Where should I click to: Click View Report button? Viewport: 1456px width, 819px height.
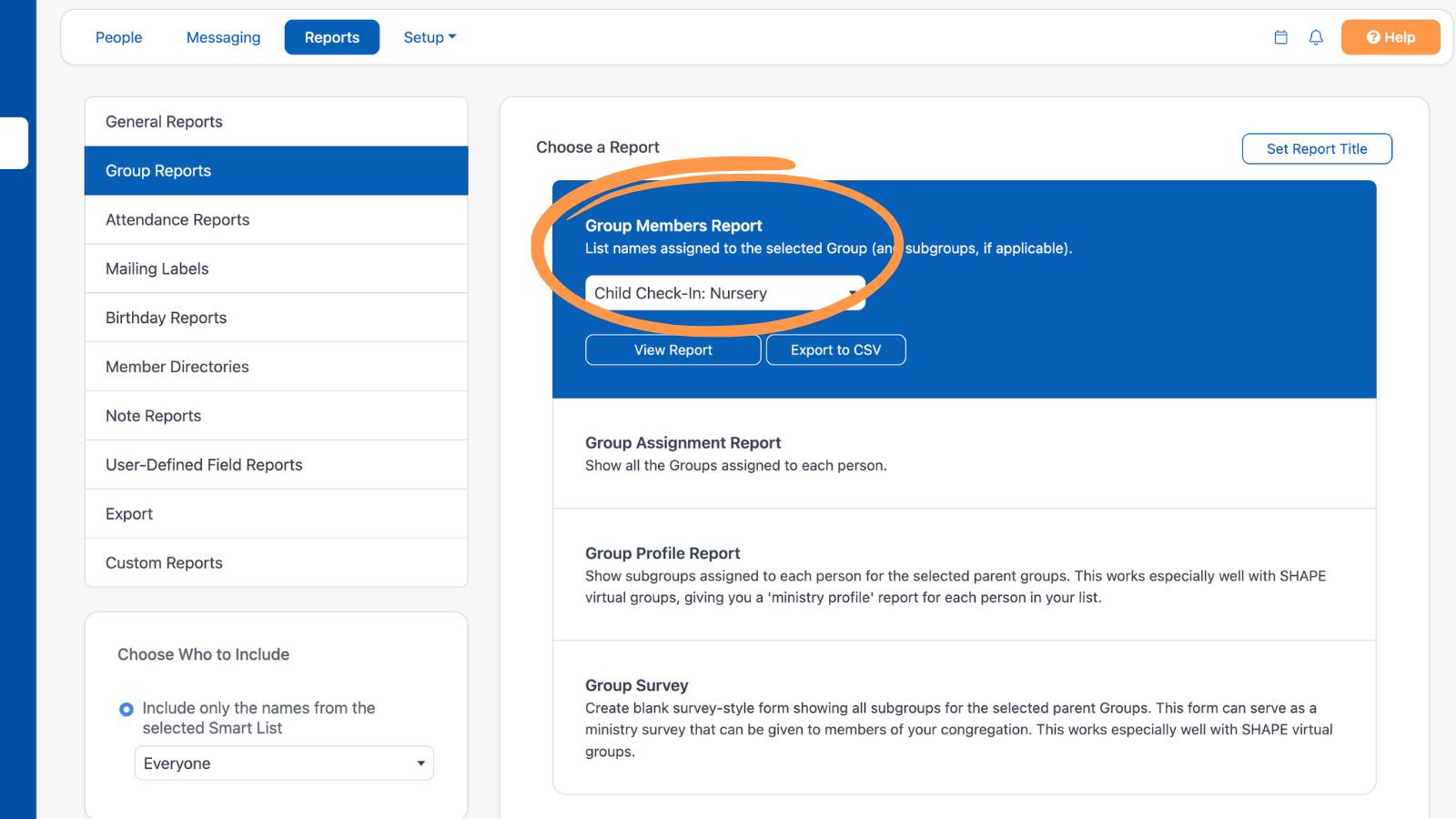click(673, 349)
